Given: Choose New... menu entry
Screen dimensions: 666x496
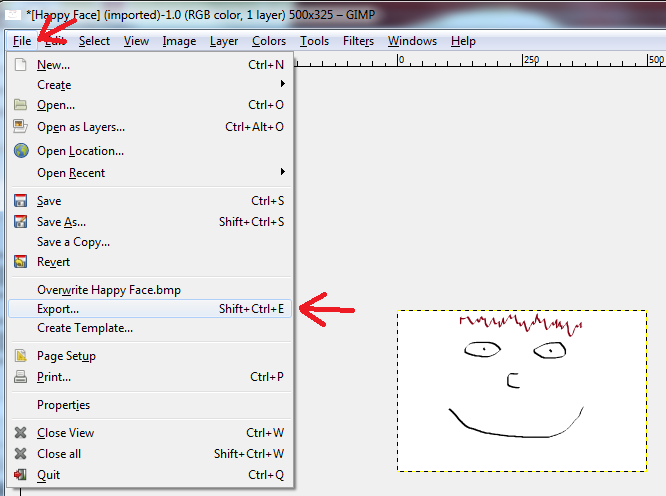Looking at the screenshot, I should point(150,65).
